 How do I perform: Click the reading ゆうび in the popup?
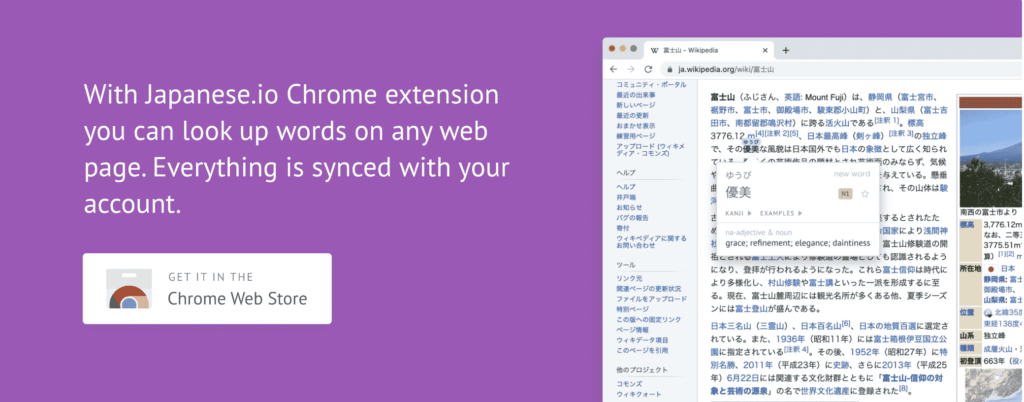tap(738, 175)
